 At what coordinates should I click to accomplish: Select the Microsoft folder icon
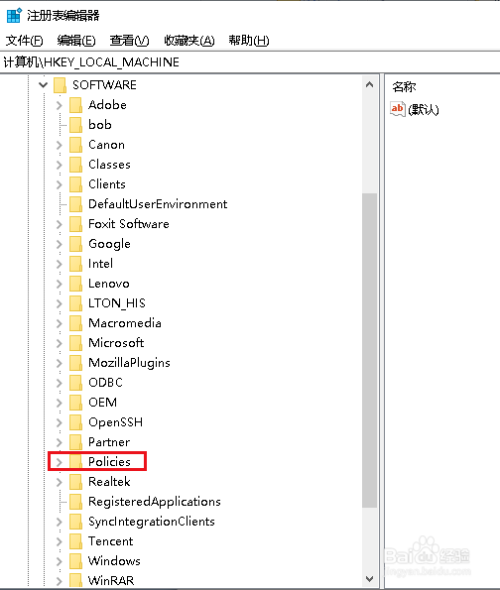(x=76, y=343)
